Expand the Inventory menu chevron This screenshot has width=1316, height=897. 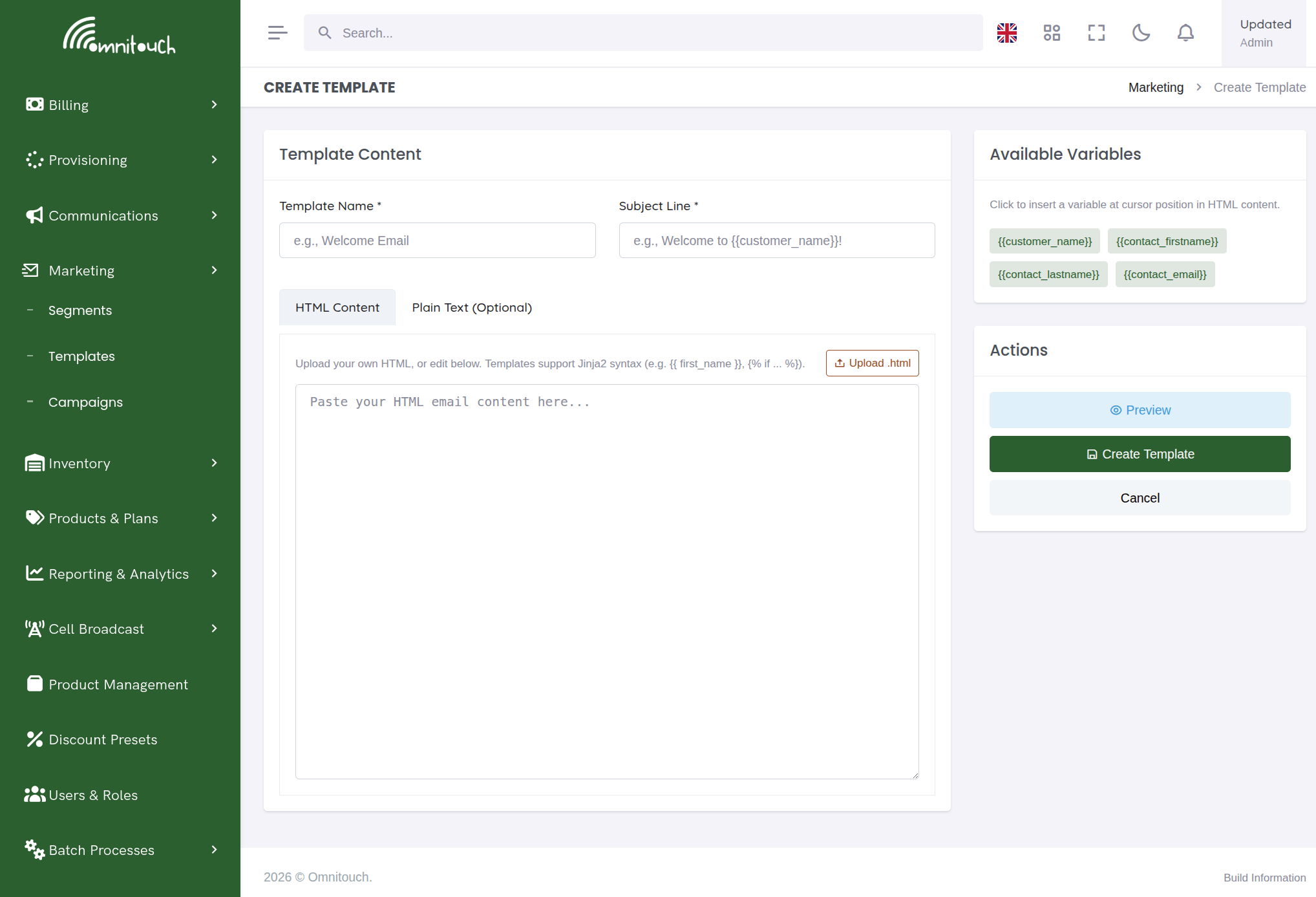coord(215,463)
